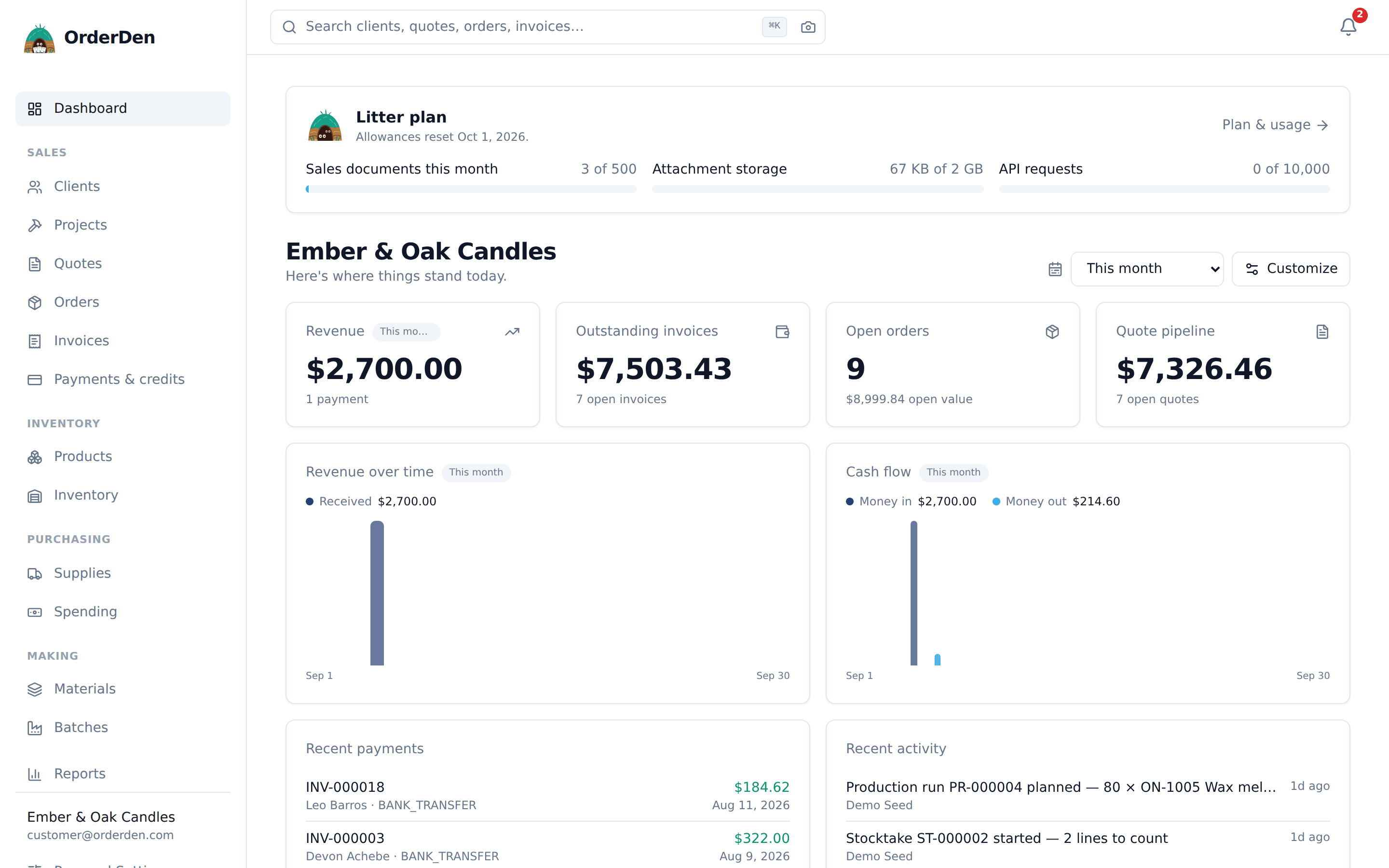Click customer@orderden.com email text
Viewport: 1389px width, 868px height.
tap(100, 835)
